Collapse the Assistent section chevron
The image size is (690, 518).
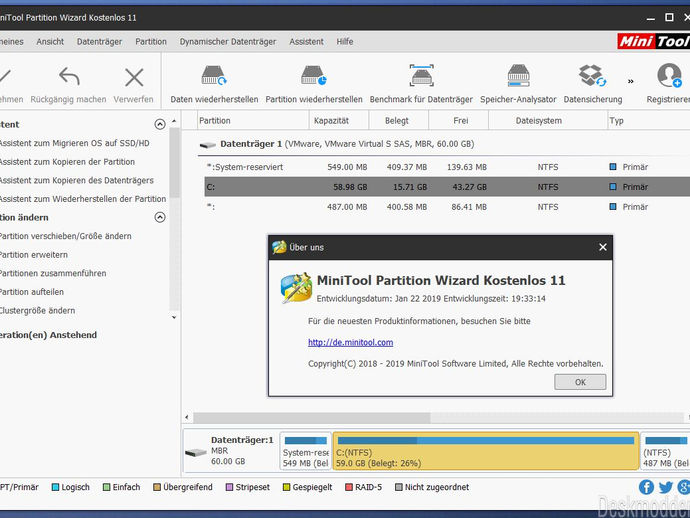160,124
